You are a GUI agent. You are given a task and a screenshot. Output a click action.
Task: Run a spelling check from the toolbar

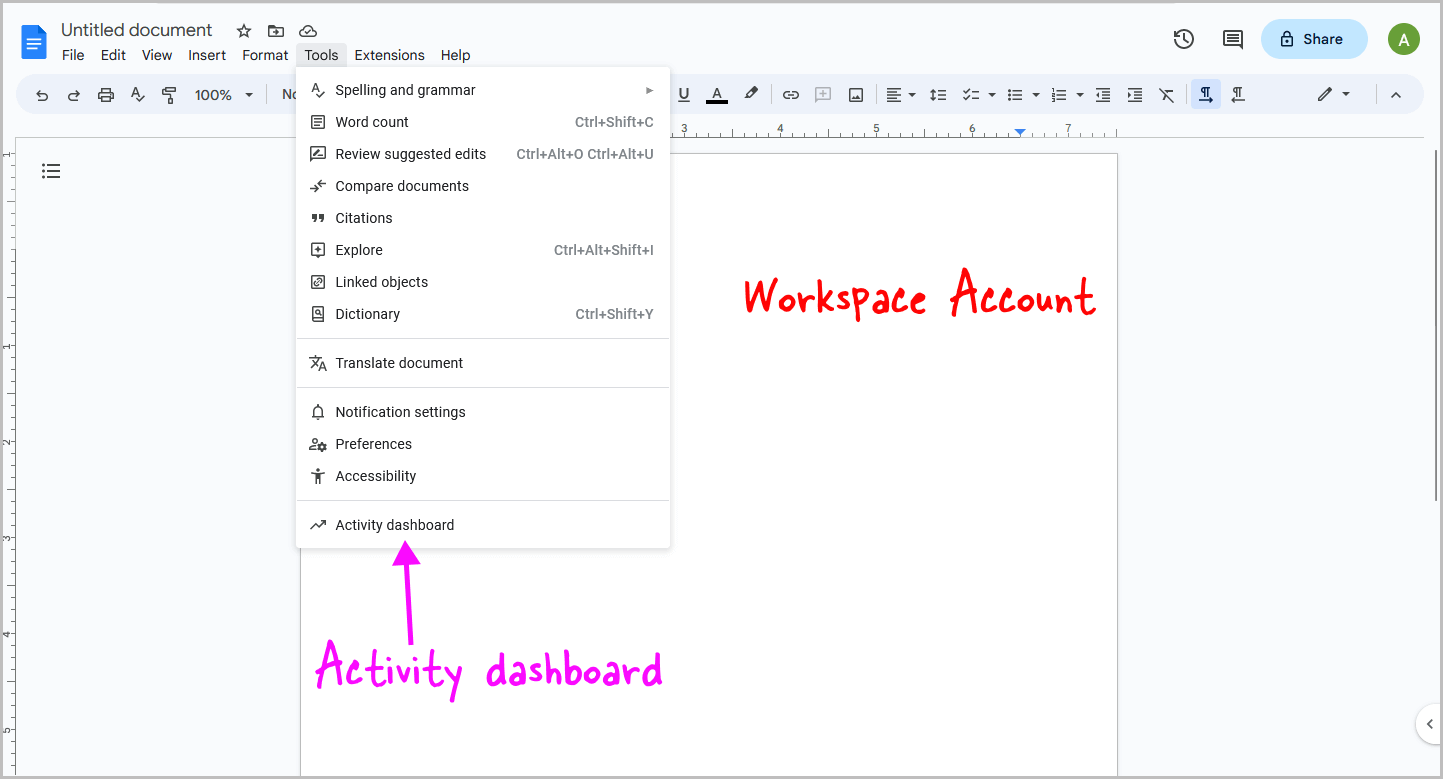click(138, 94)
